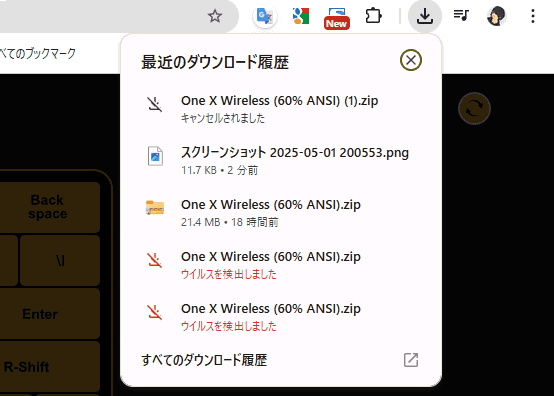Click the キャンセルされました status text
This screenshot has width=554, height=396.
(223, 118)
